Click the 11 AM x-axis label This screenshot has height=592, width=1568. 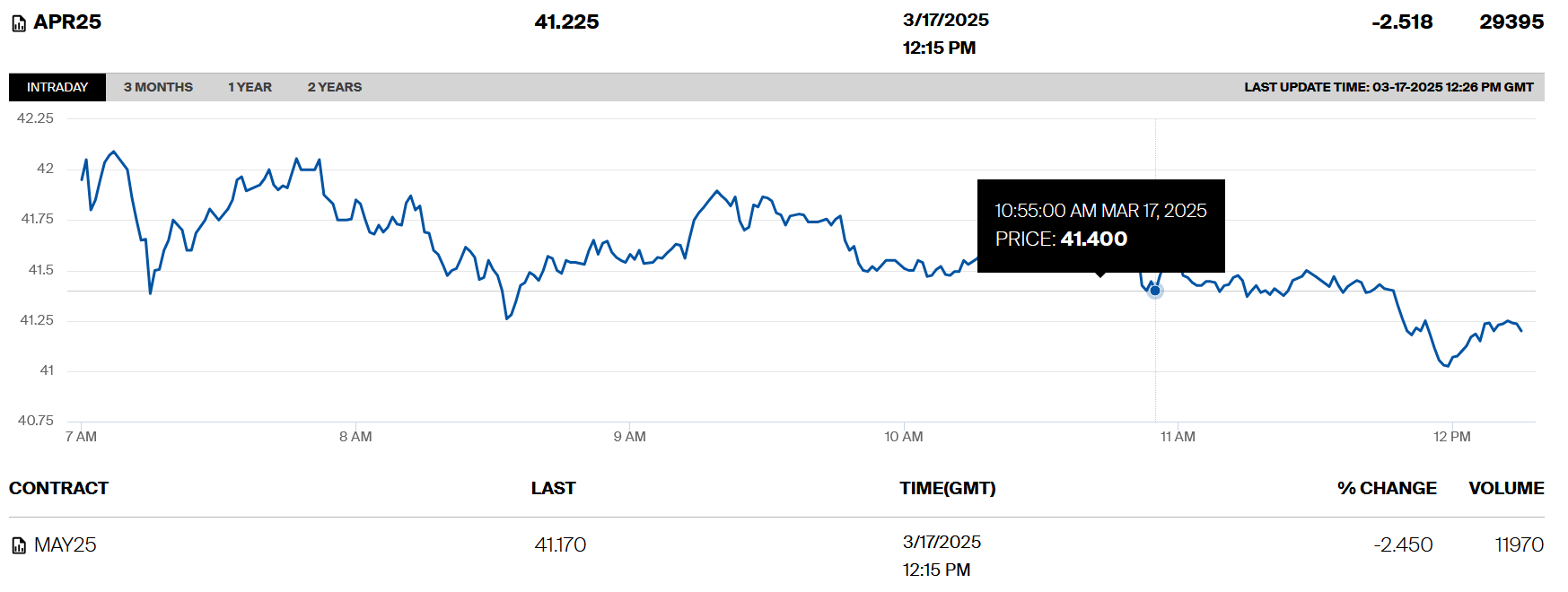(1178, 437)
